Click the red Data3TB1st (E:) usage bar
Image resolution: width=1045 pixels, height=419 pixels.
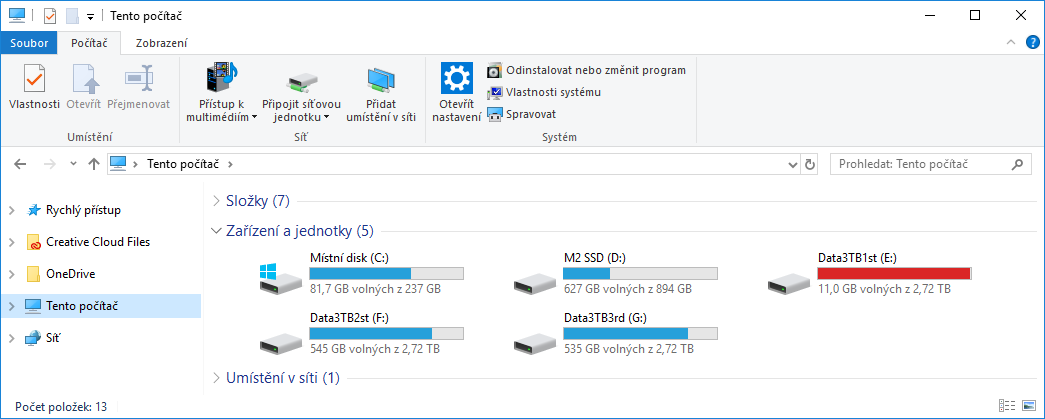[x=894, y=273]
